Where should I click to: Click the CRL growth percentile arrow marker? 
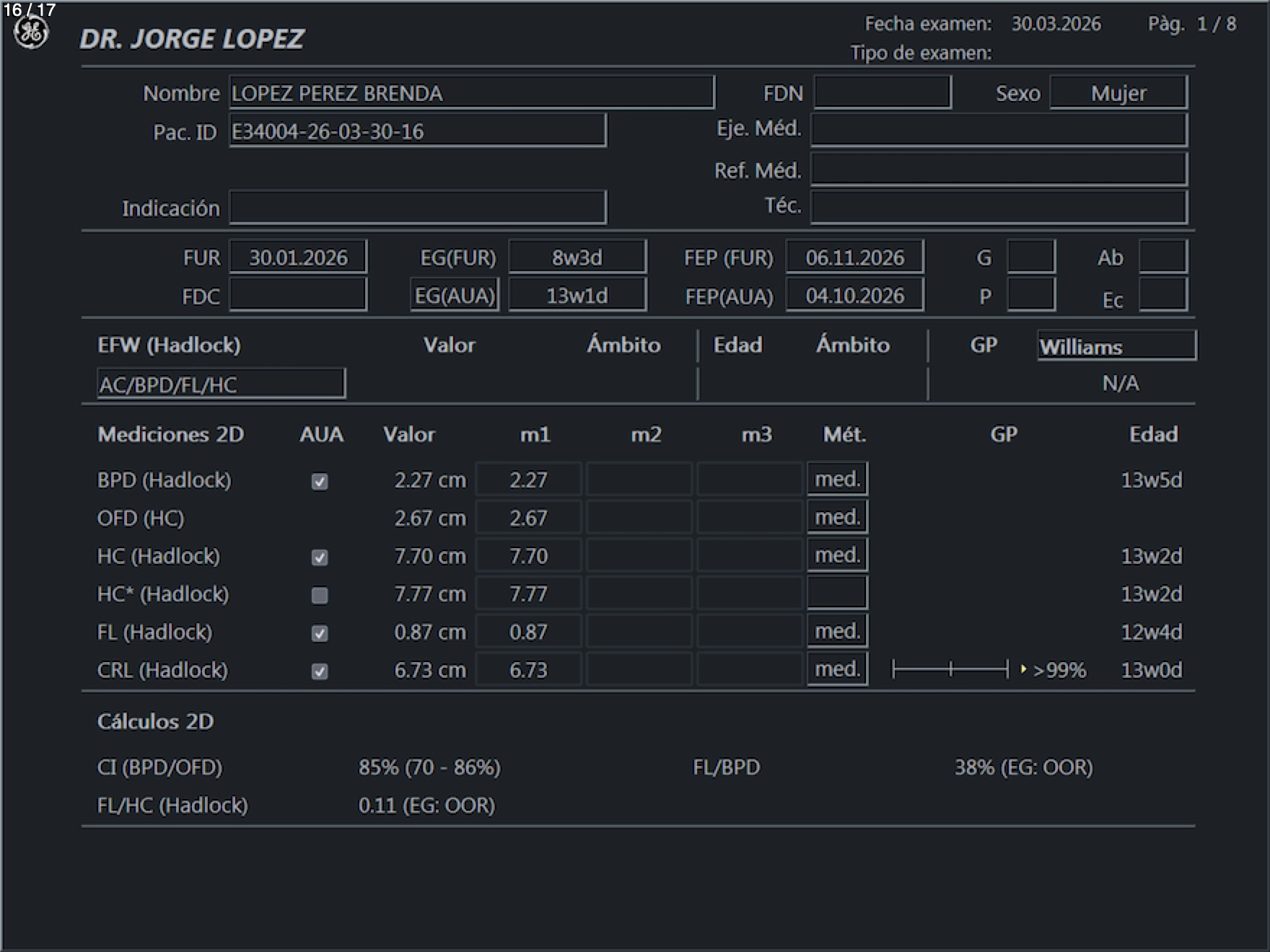click(1023, 669)
